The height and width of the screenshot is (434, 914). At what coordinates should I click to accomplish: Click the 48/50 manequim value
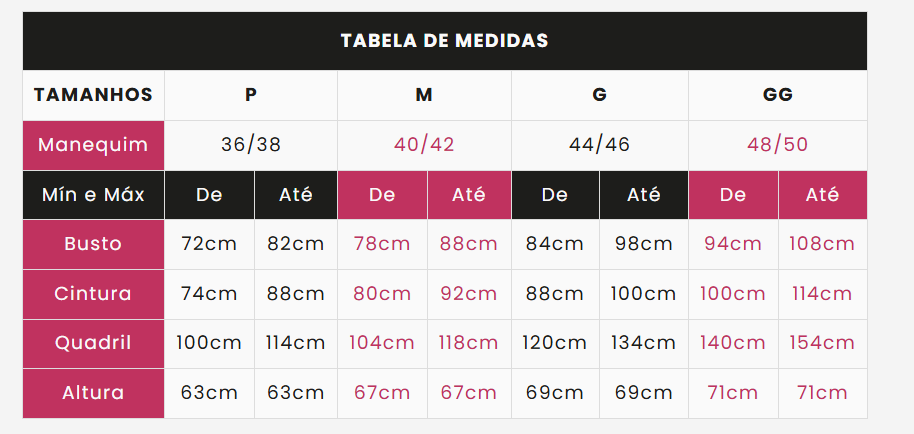tap(778, 145)
